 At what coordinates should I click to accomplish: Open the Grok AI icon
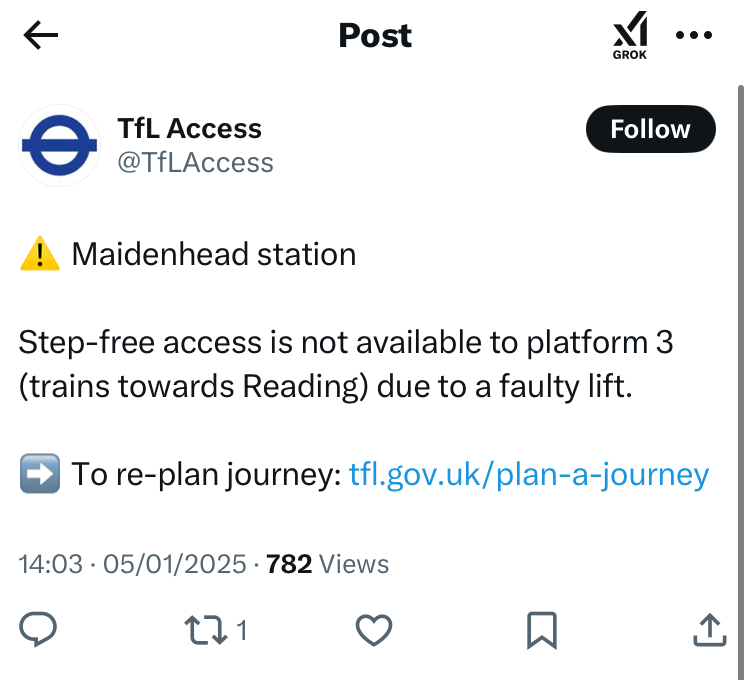click(x=630, y=36)
